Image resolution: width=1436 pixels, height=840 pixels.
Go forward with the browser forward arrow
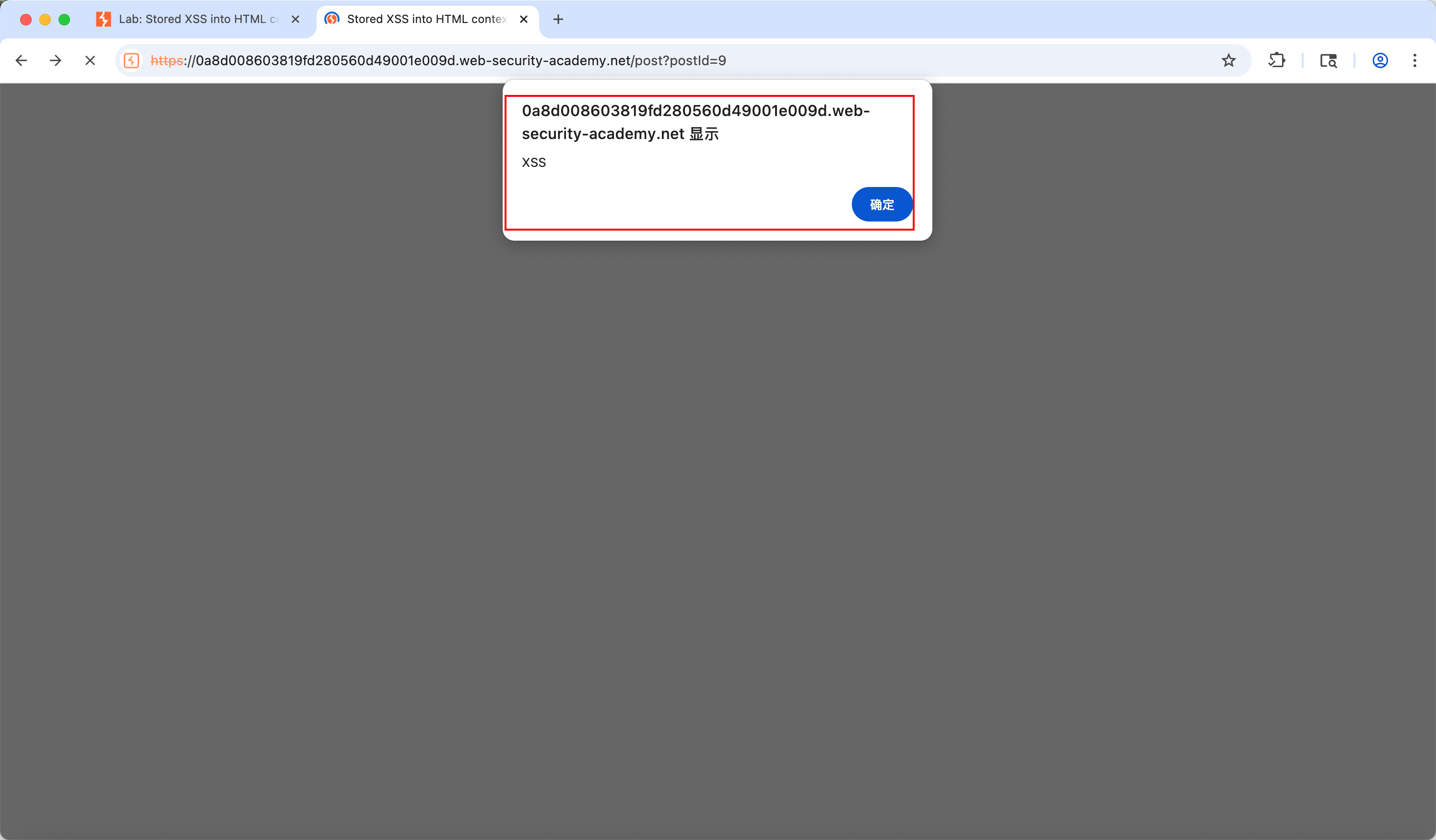click(x=55, y=60)
